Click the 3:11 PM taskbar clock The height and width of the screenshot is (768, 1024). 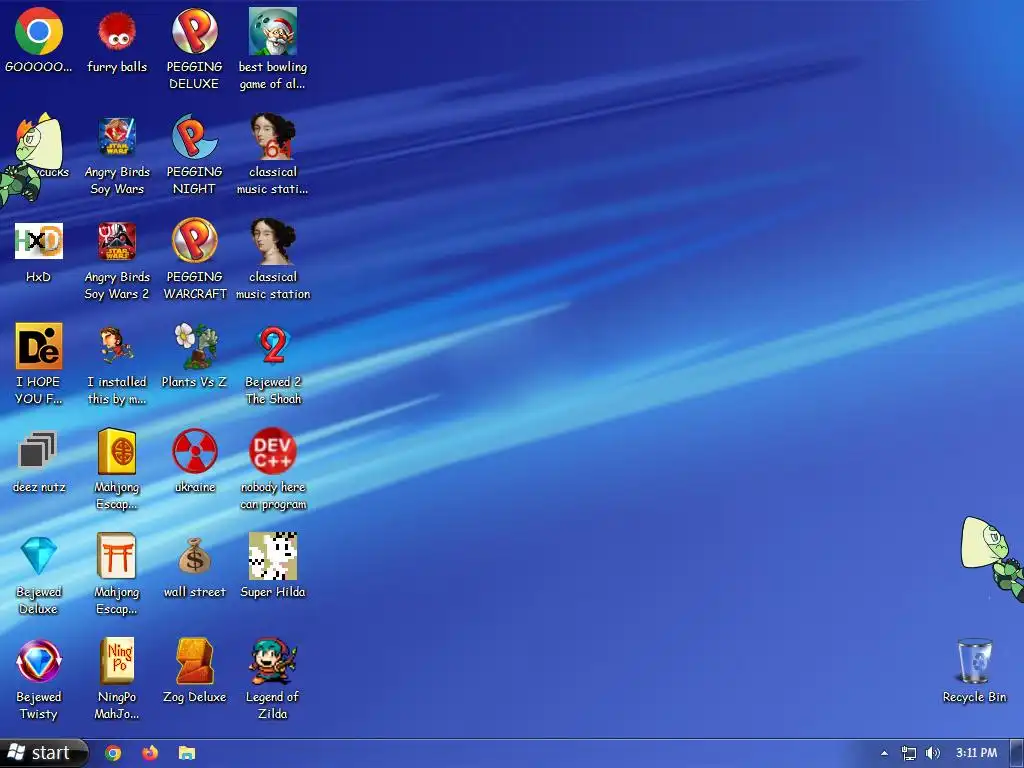976,753
